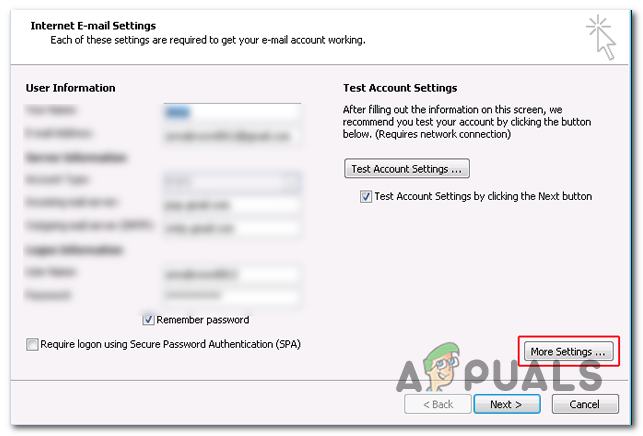This screenshot has width=643, height=436.
Task: Toggle Test Account Settings by clicking Next checkbox
Action: coord(365,196)
